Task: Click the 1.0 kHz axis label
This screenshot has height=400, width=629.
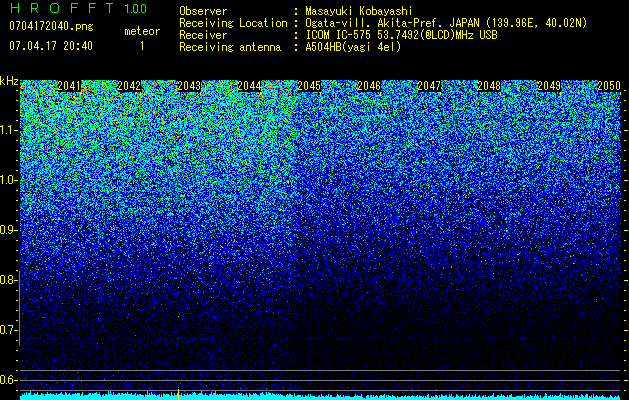Action: [8, 180]
